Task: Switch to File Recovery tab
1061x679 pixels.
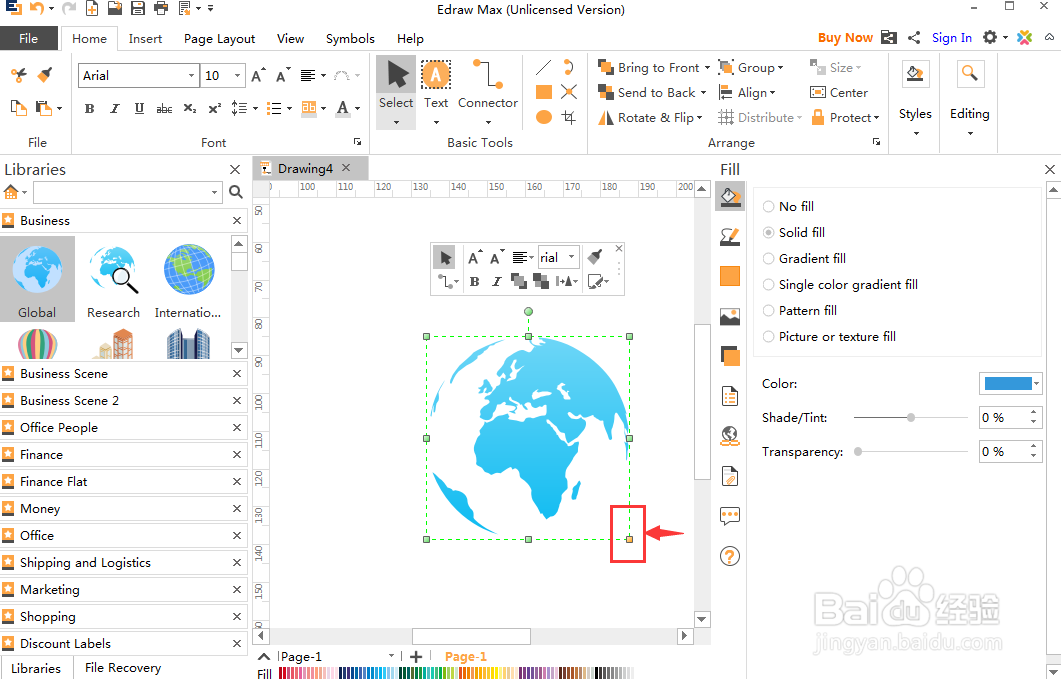Action: click(123, 668)
